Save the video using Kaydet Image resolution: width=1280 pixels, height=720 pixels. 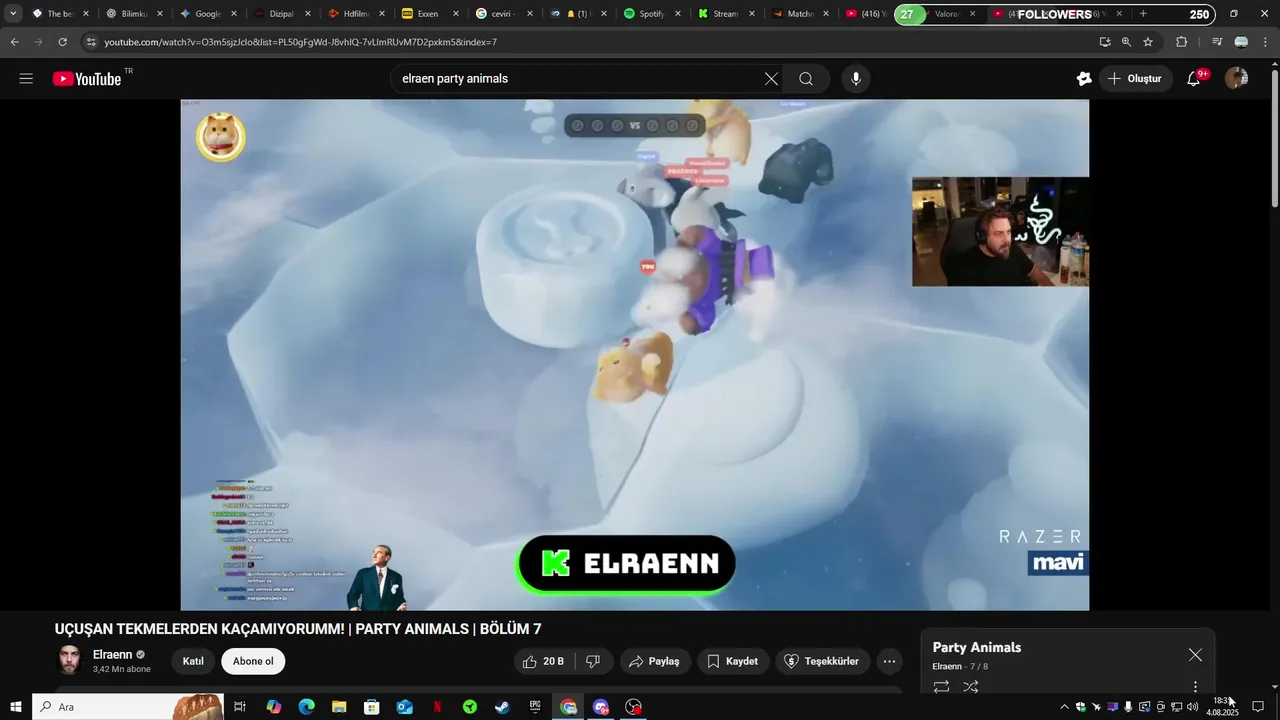pyautogui.click(x=732, y=661)
